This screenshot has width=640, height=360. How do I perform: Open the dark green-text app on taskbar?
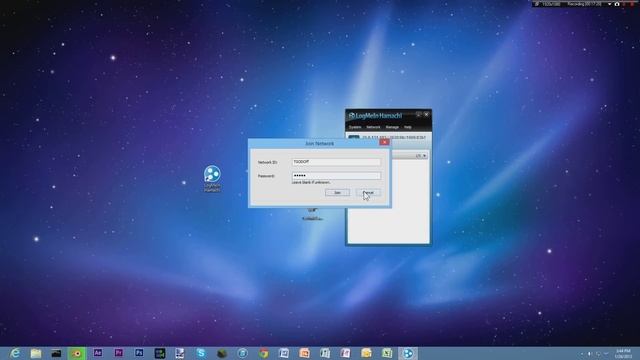pos(160,353)
